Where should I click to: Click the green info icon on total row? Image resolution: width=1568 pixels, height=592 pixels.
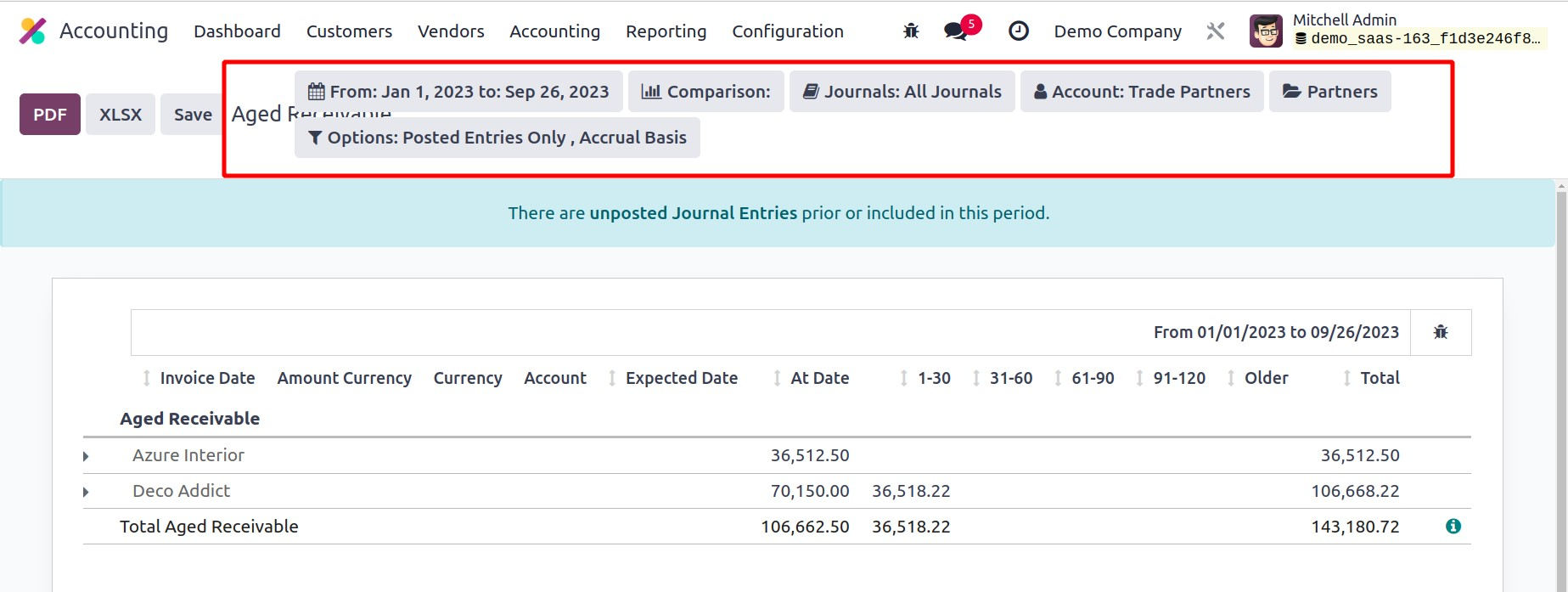pyautogui.click(x=1453, y=527)
